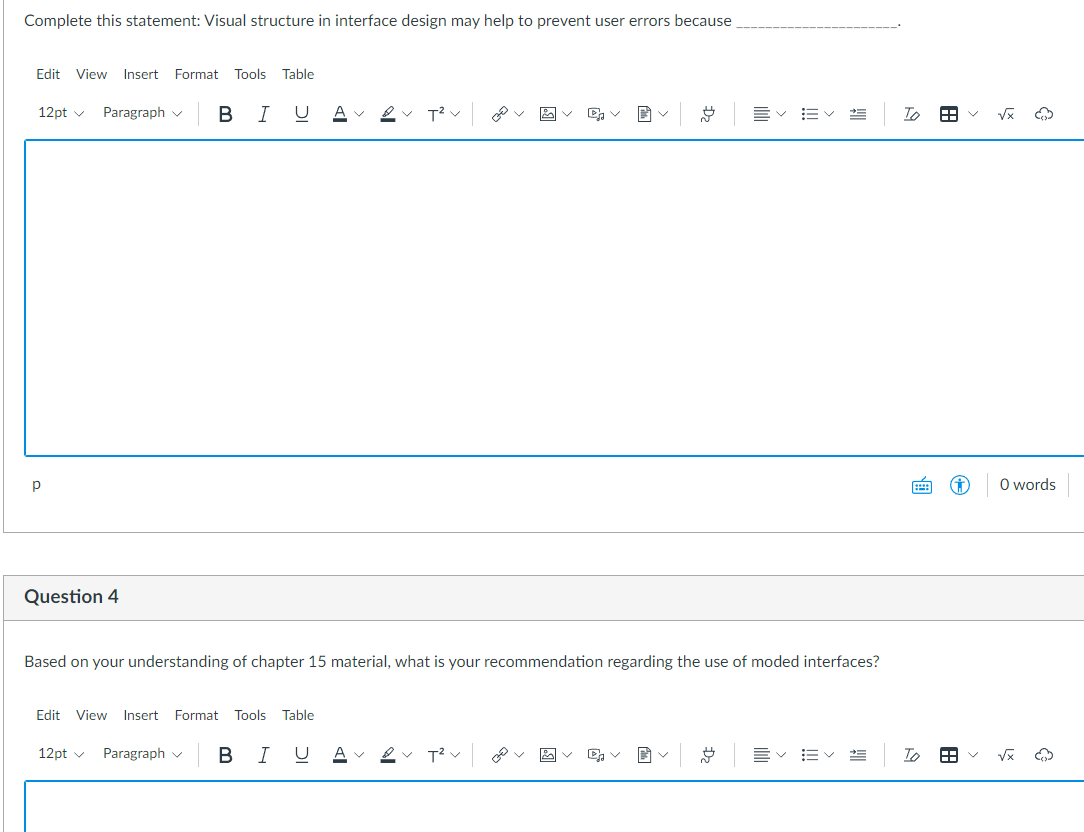Open equation editor in Question 4 toolbar
The width and height of the screenshot is (1084, 832).
coord(1006,755)
